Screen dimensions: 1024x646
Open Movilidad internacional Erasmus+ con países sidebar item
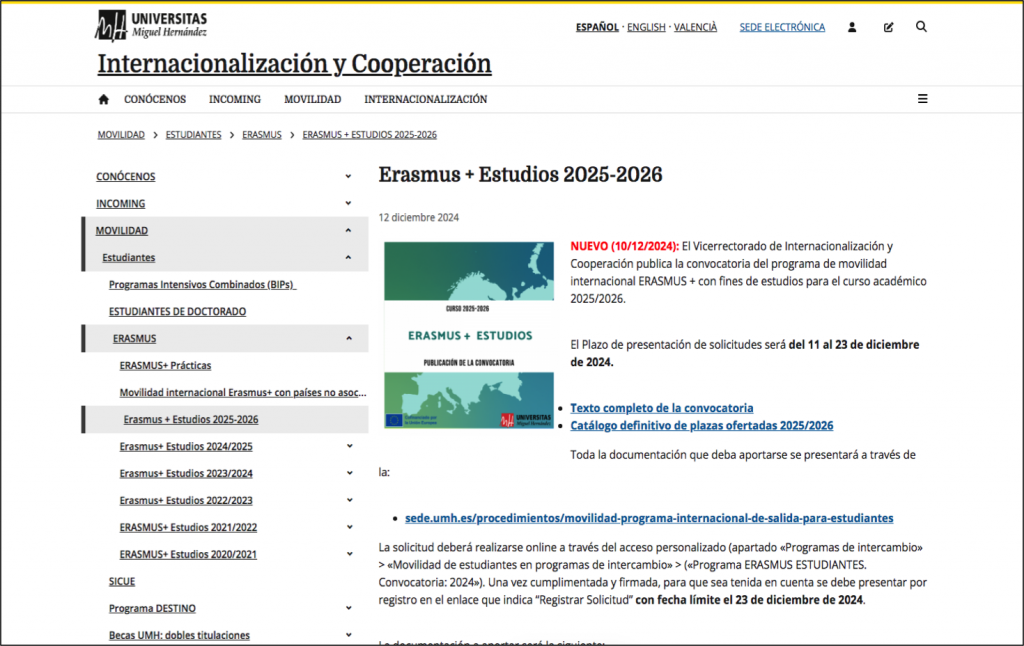click(243, 393)
